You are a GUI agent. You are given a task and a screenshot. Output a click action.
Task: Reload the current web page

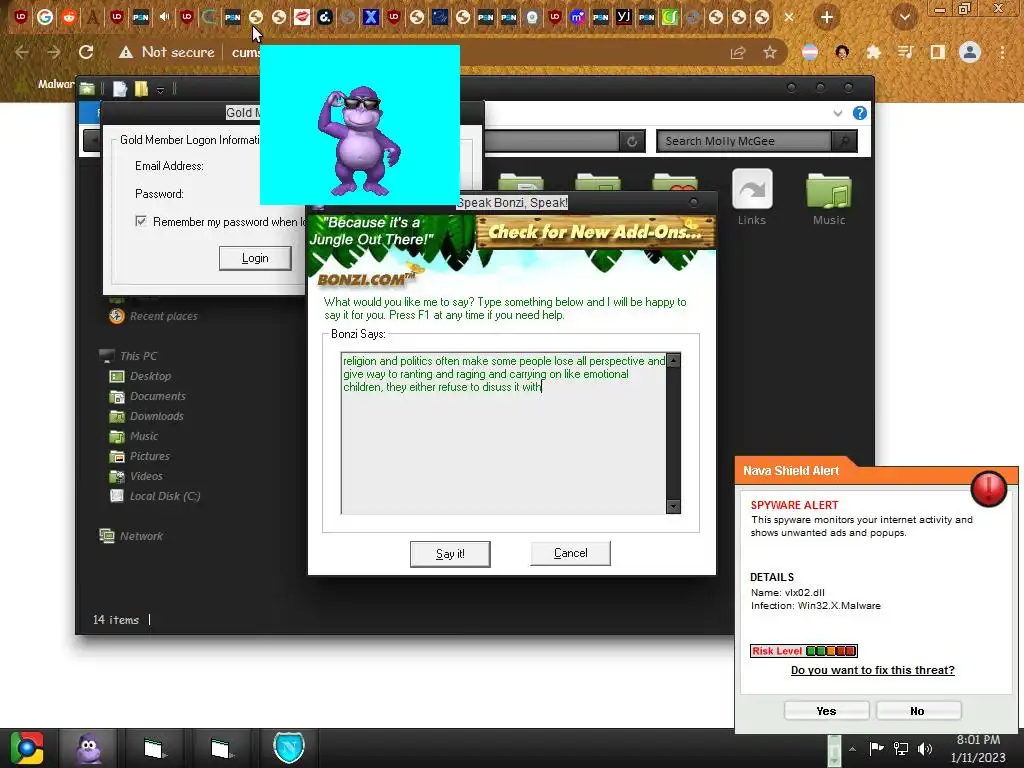click(x=86, y=52)
